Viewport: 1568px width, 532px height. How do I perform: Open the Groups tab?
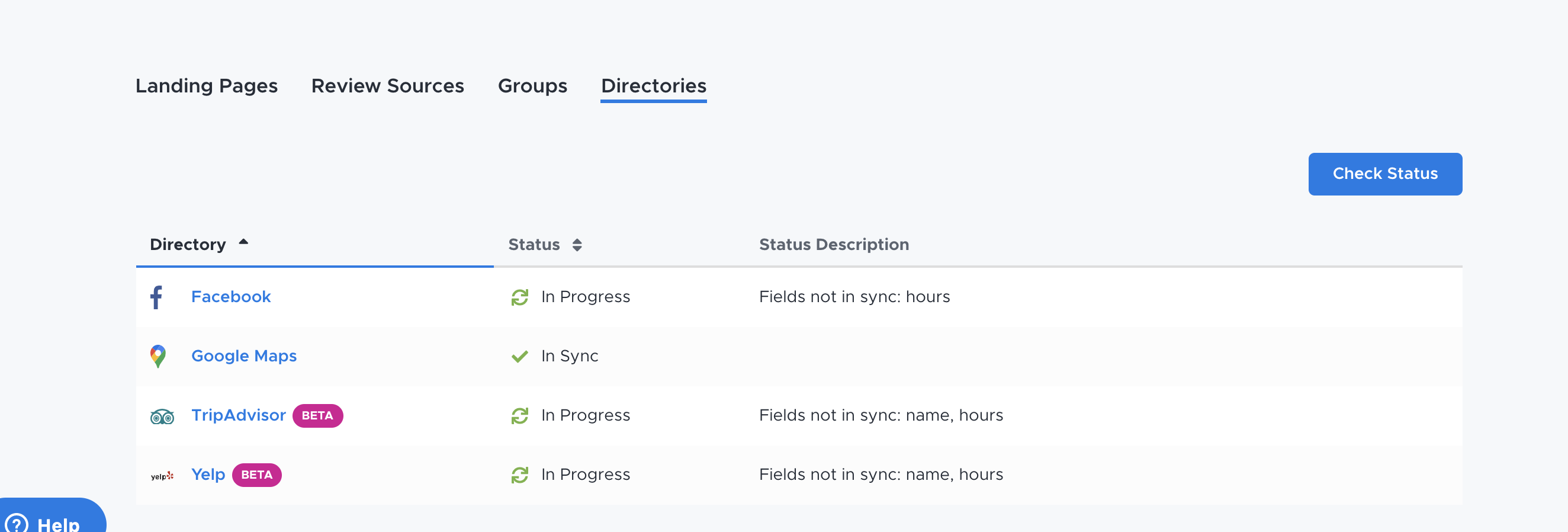tap(532, 86)
